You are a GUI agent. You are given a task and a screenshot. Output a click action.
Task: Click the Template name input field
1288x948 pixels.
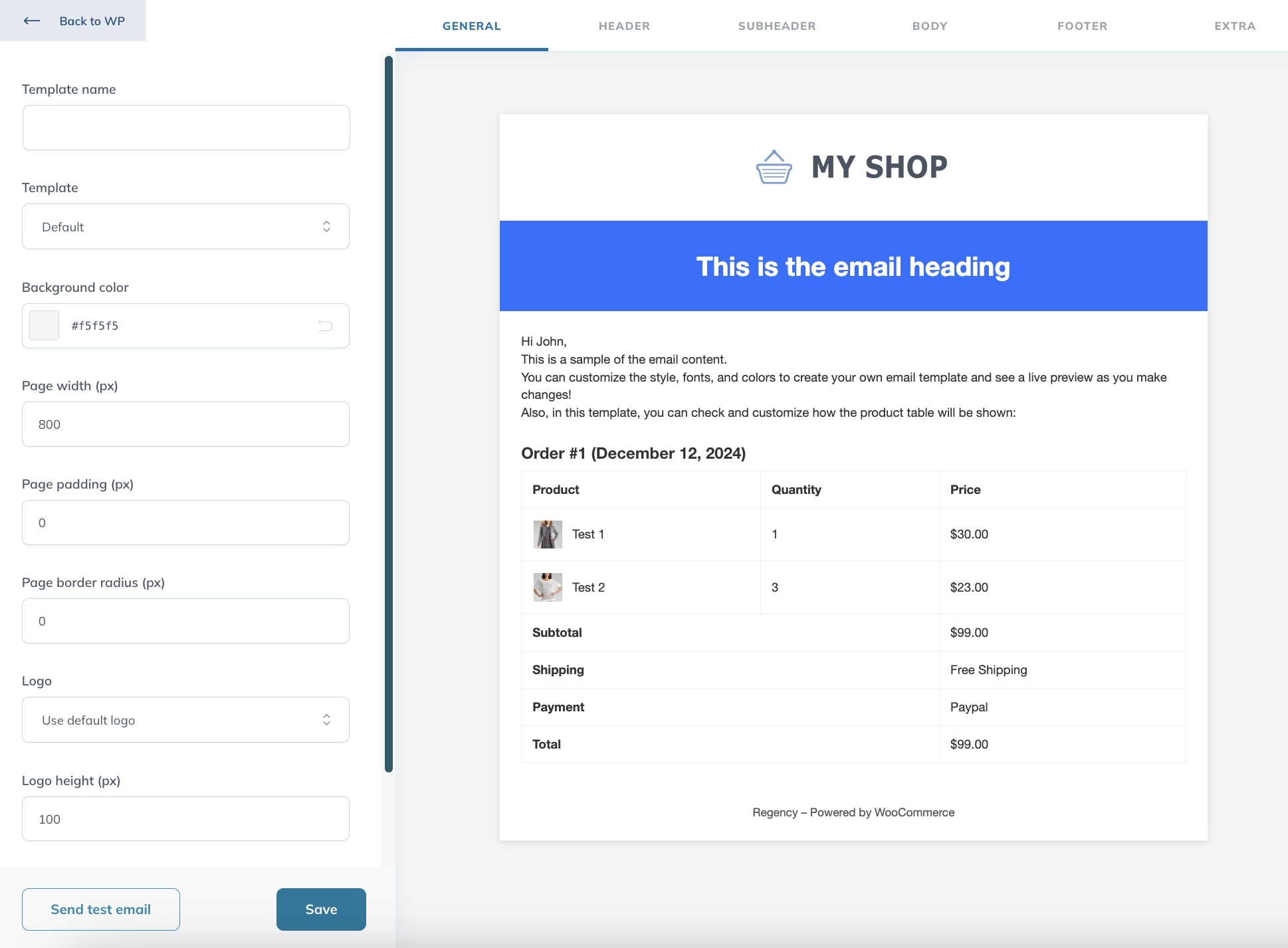[186, 128]
